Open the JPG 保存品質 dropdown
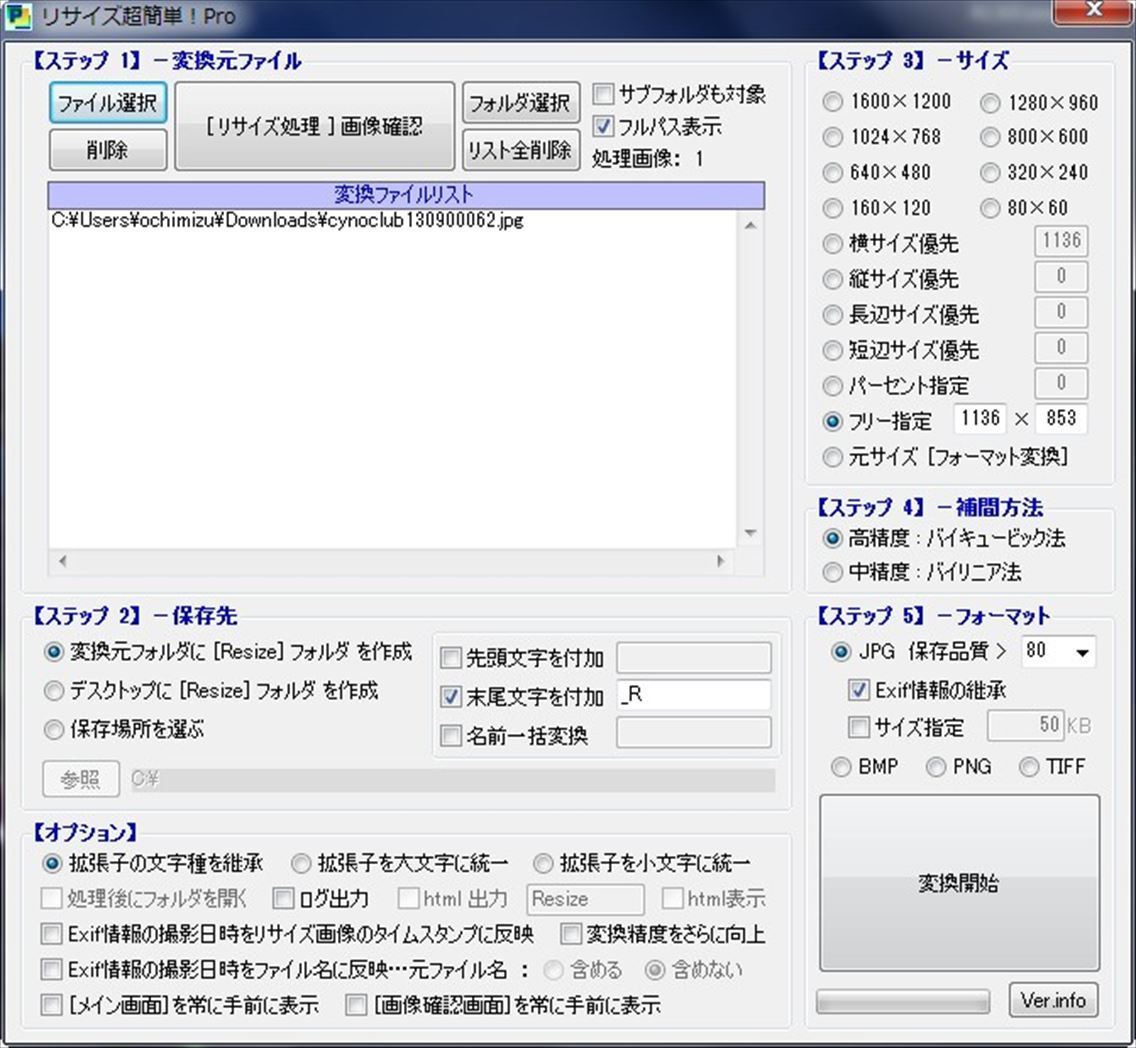Image resolution: width=1136 pixels, height=1048 pixels. click(1082, 652)
